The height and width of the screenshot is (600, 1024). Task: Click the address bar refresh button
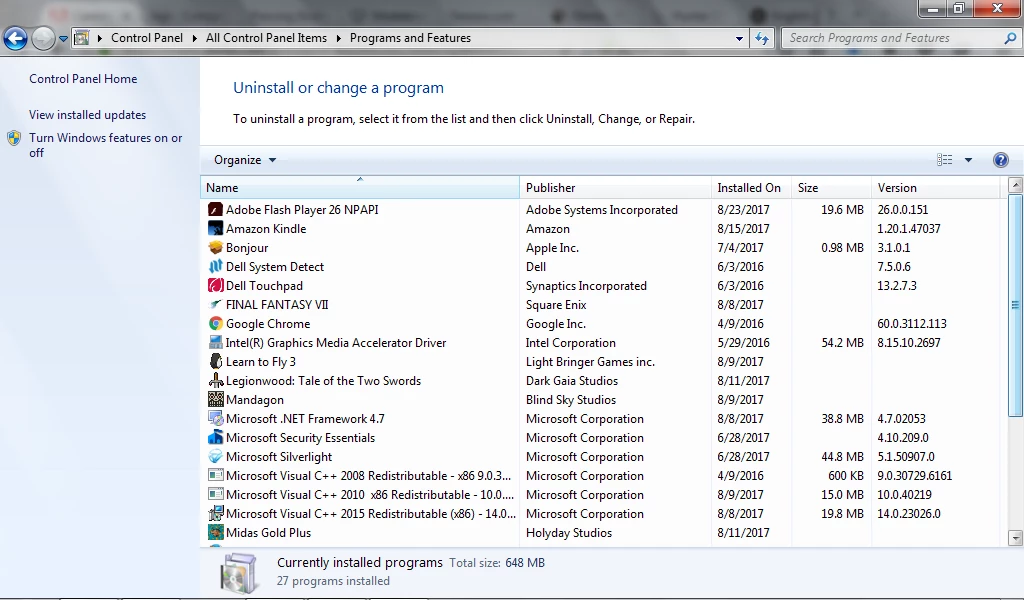click(x=761, y=39)
